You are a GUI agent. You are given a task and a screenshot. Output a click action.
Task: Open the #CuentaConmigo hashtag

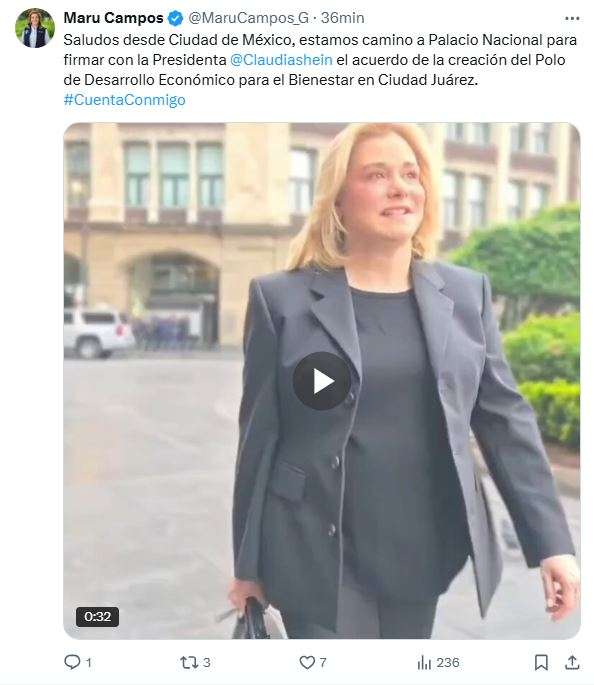point(124,100)
